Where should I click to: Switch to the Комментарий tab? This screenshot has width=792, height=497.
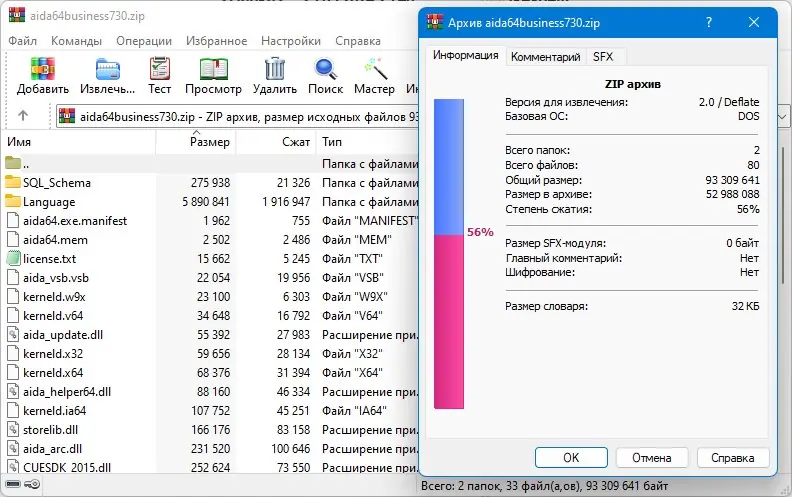tap(546, 57)
